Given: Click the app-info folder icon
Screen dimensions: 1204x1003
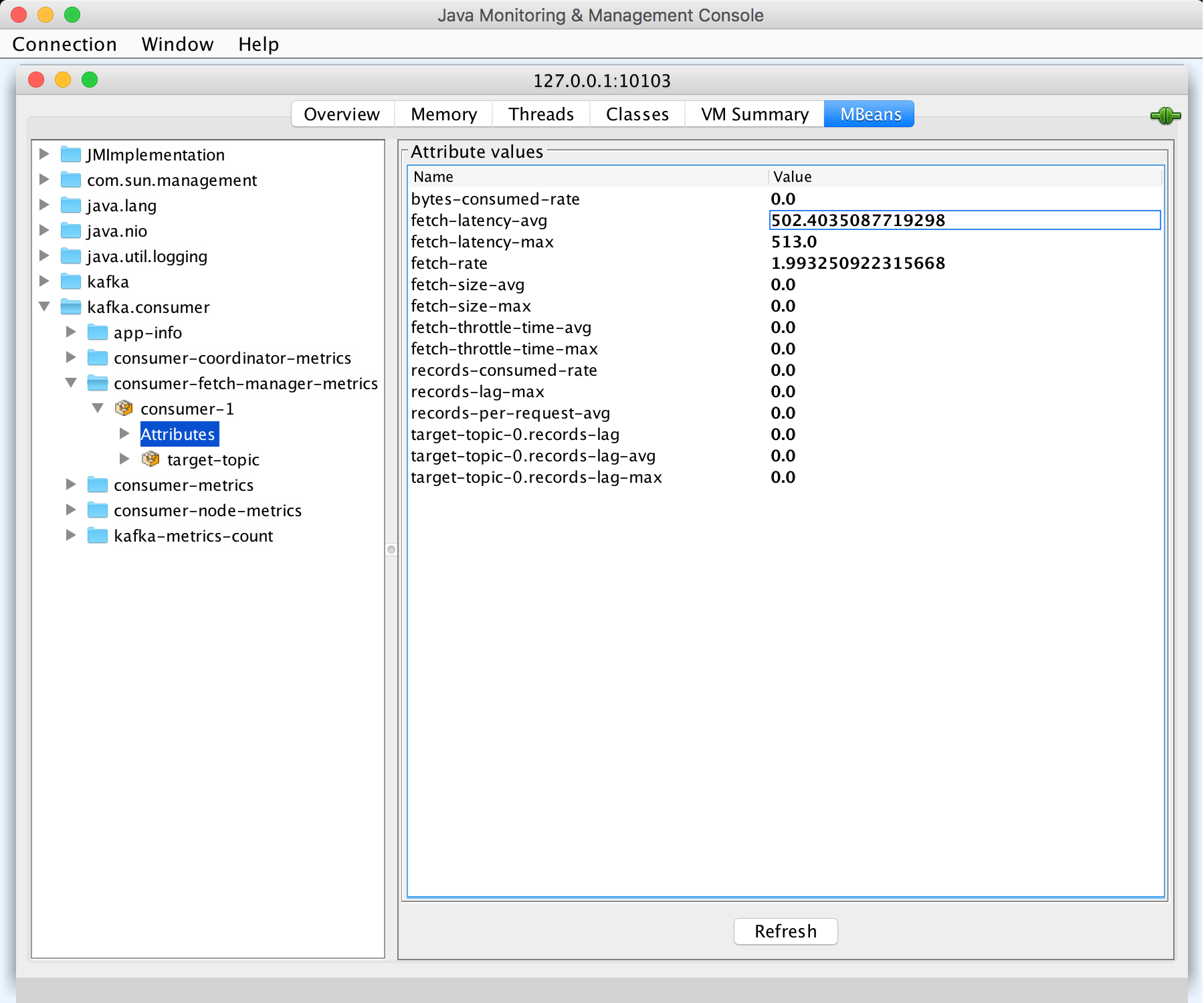Looking at the screenshot, I should pyautogui.click(x=98, y=332).
